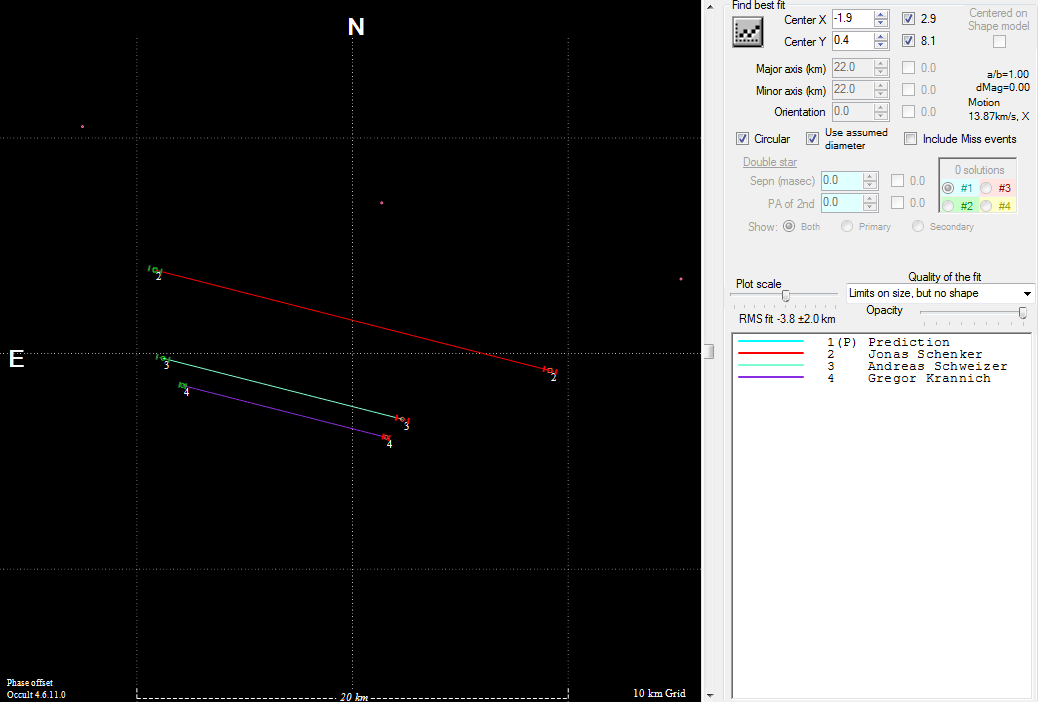Image resolution: width=1038 pixels, height=702 pixels.
Task: Click the 0 solutions label
Action: pyautogui.click(x=979, y=170)
